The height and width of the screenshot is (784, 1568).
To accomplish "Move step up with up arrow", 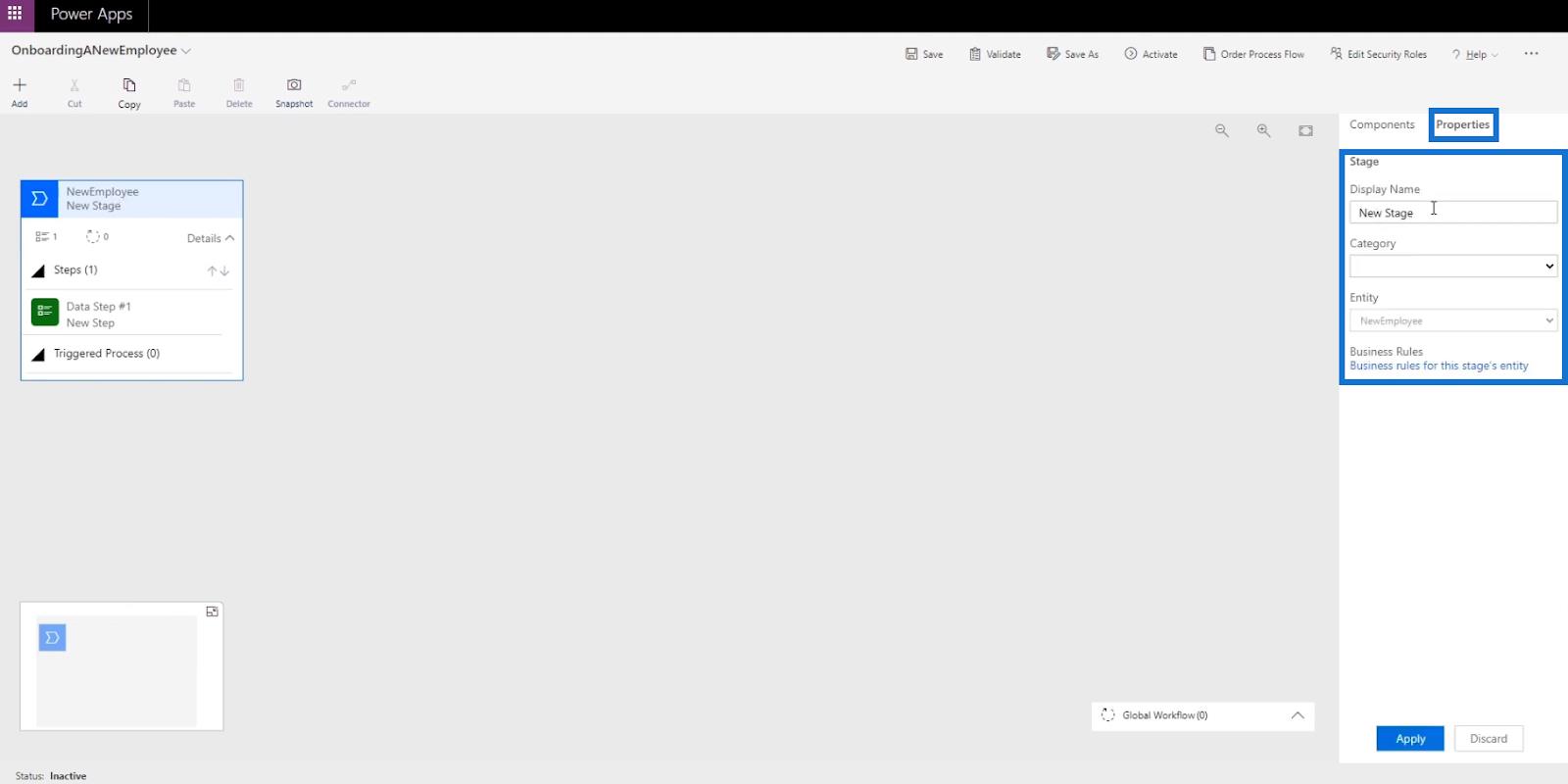I will tap(212, 270).
